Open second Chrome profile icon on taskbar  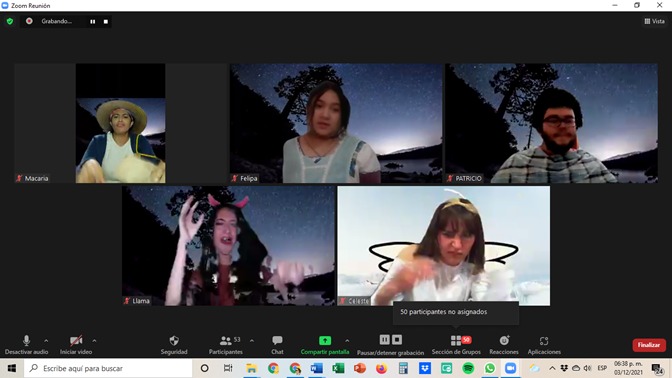295,368
